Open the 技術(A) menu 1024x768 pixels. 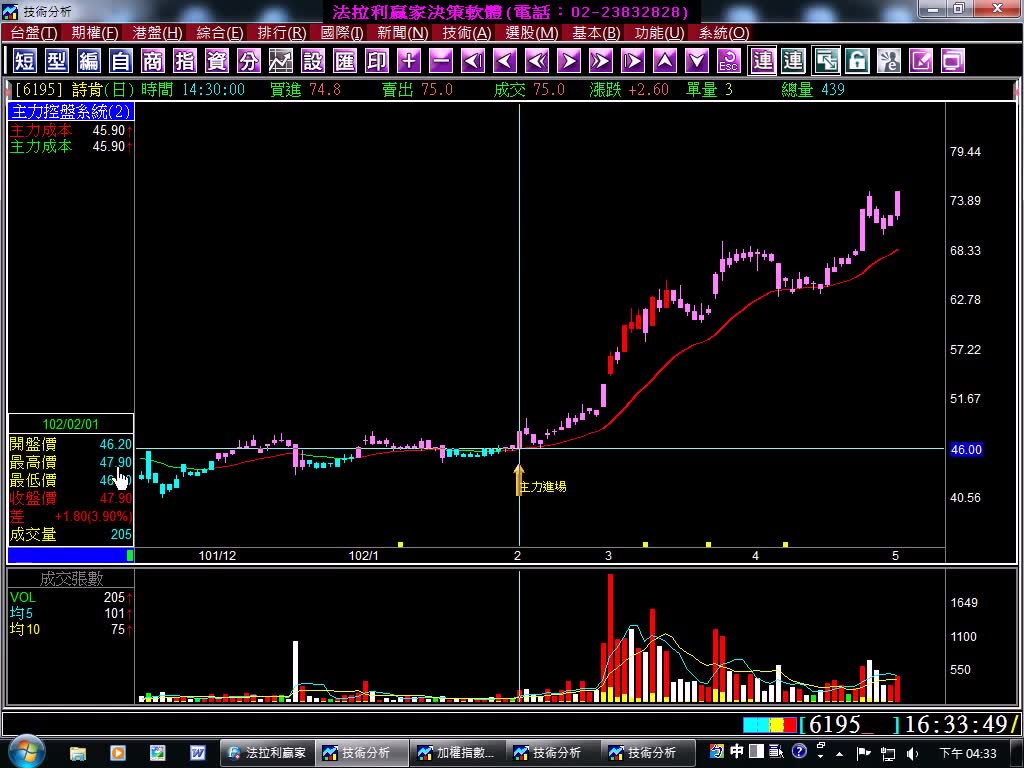466,33
